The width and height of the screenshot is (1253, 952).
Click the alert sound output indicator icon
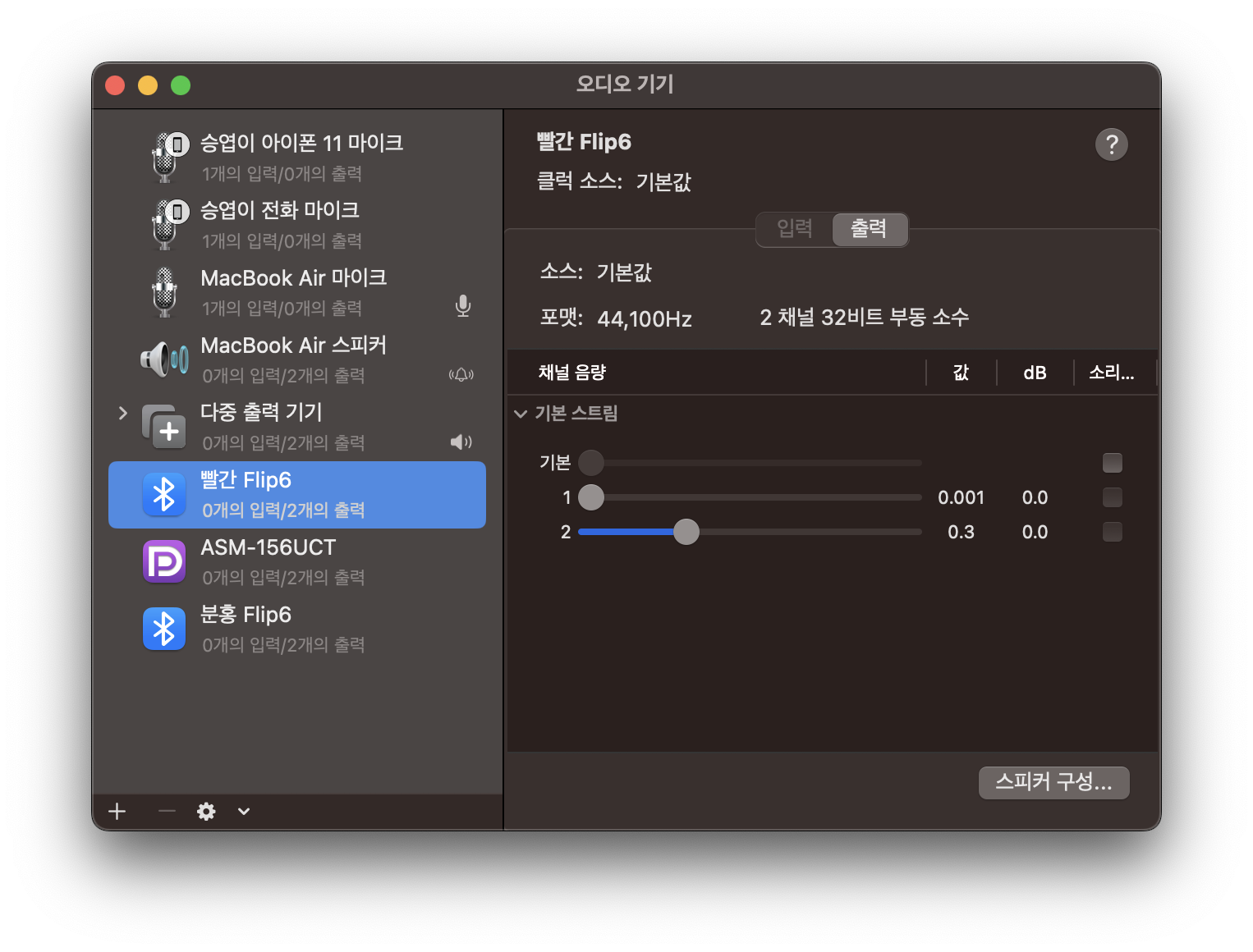tap(461, 375)
